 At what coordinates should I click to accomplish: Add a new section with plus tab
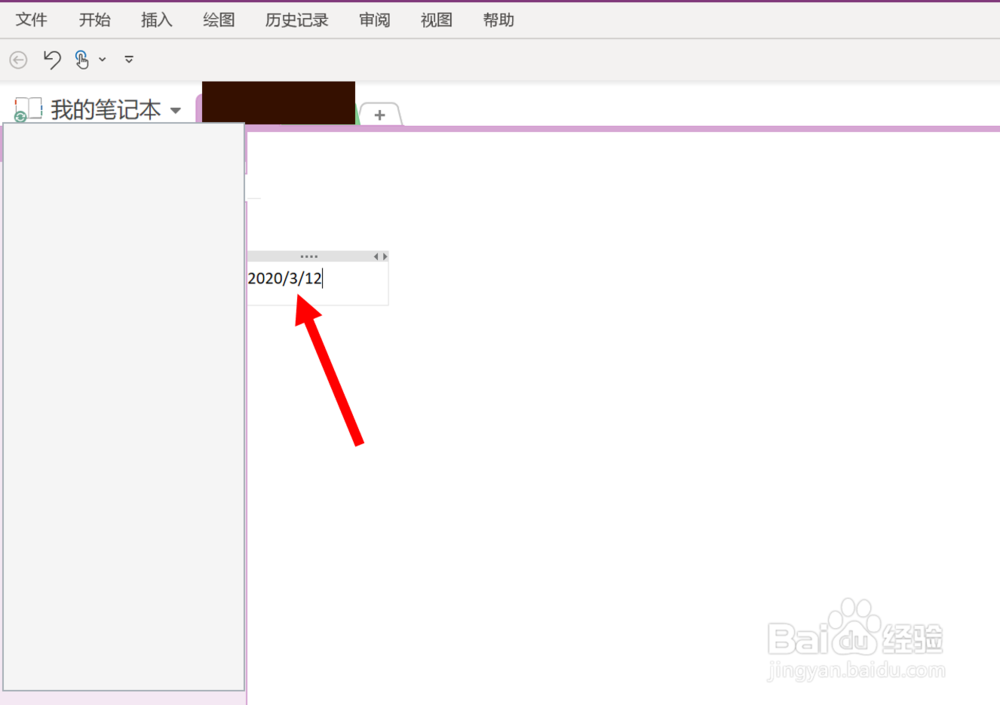[380, 115]
